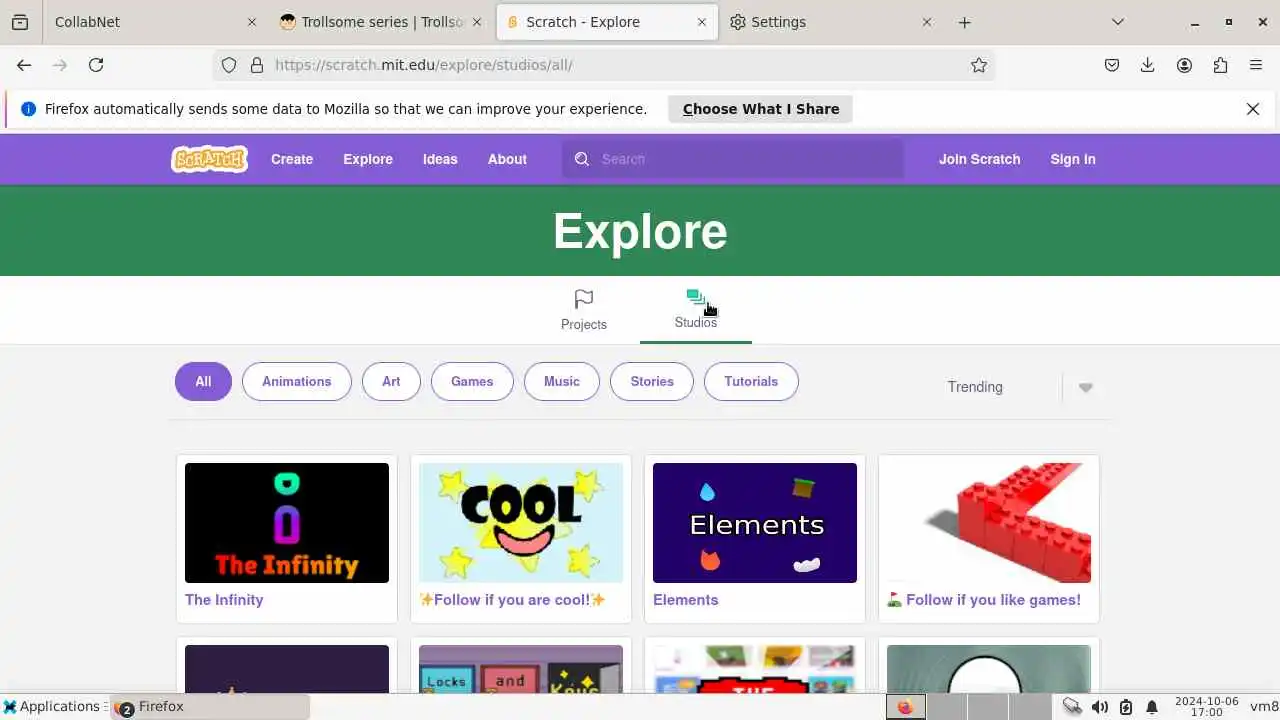
Task: Click the Scratch search input field
Action: (x=733, y=159)
